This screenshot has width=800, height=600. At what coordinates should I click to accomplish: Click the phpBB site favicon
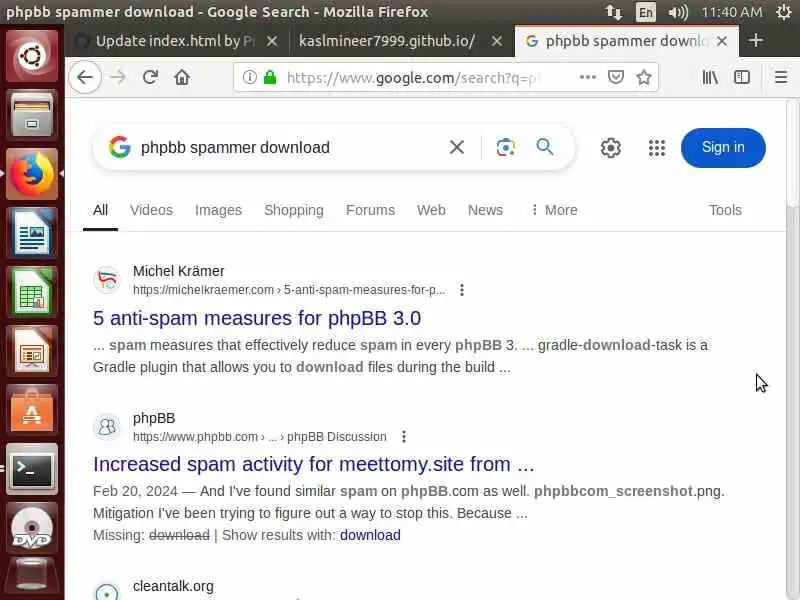click(x=107, y=427)
